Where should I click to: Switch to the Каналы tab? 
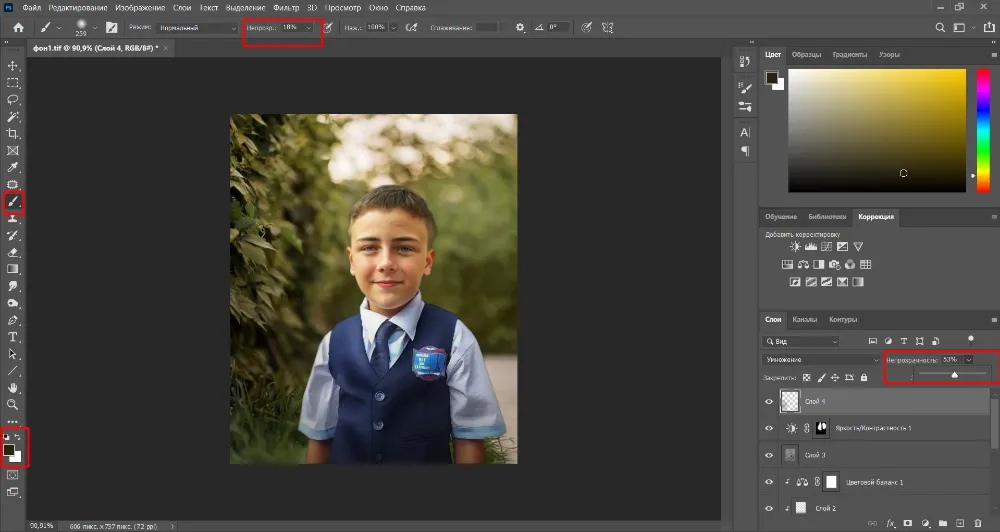tap(805, 320)
